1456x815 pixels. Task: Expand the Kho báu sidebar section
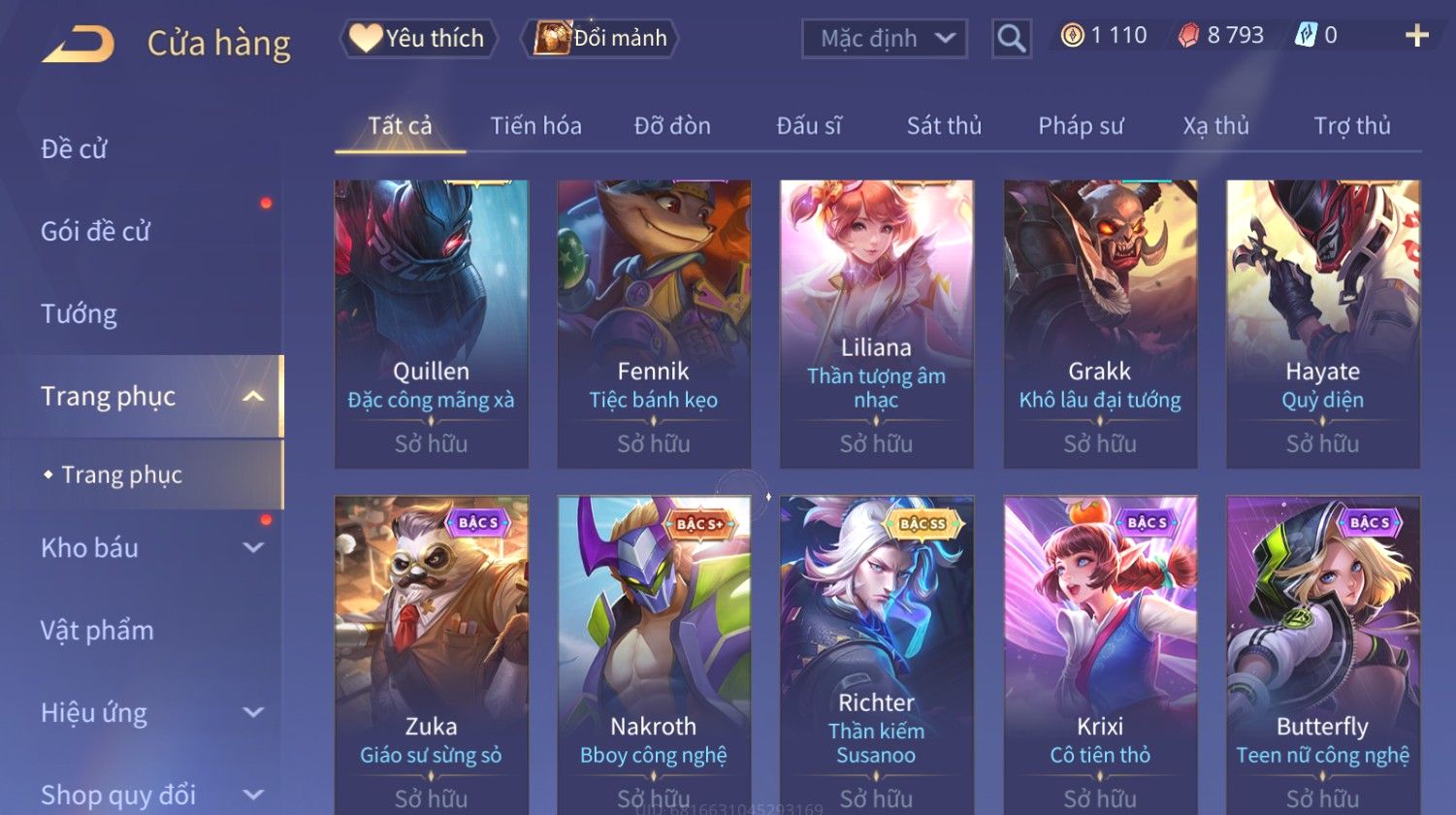pyautogui.click(x=253, y=548)
